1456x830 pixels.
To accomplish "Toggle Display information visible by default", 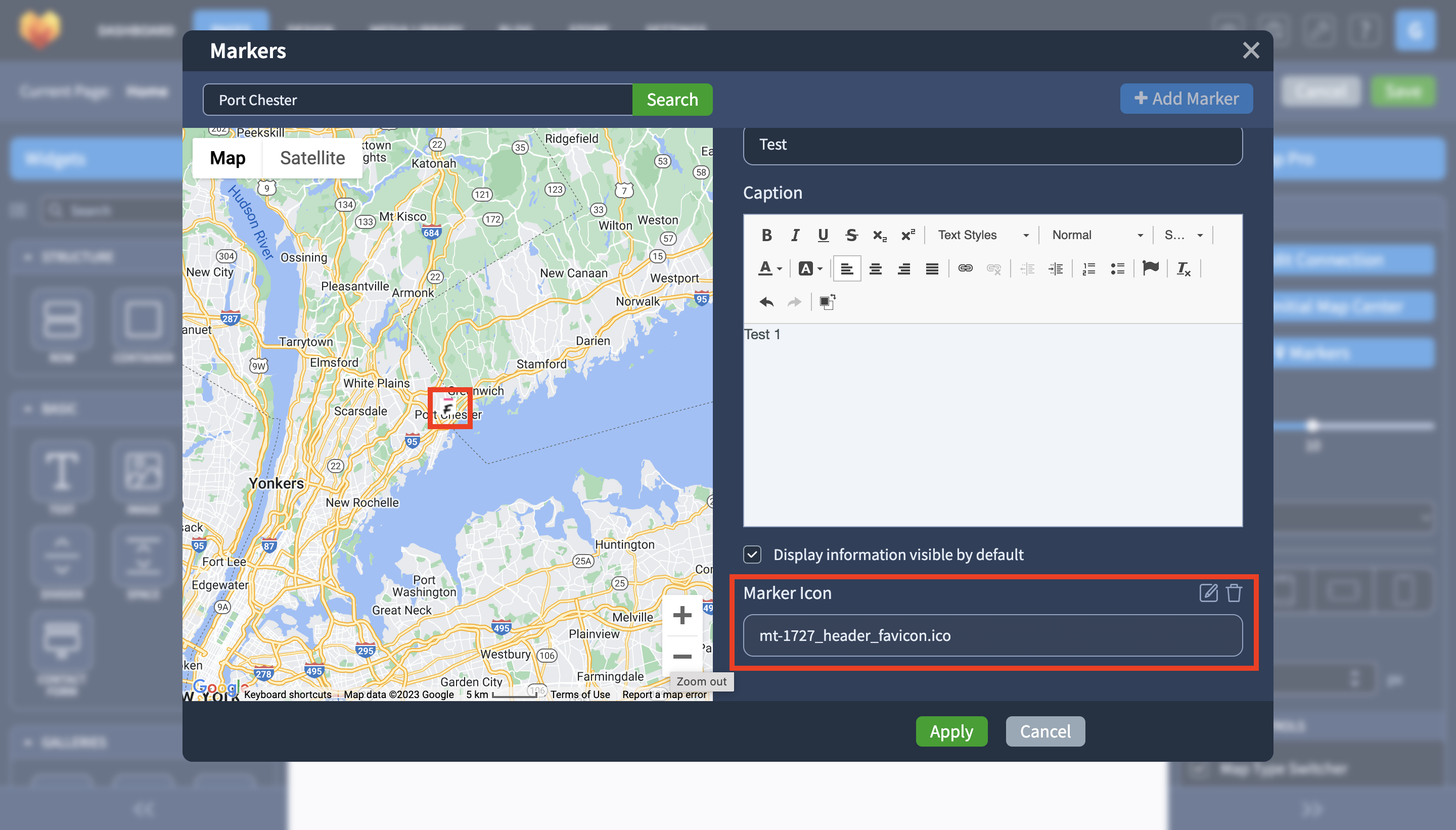I will [752, 555].
